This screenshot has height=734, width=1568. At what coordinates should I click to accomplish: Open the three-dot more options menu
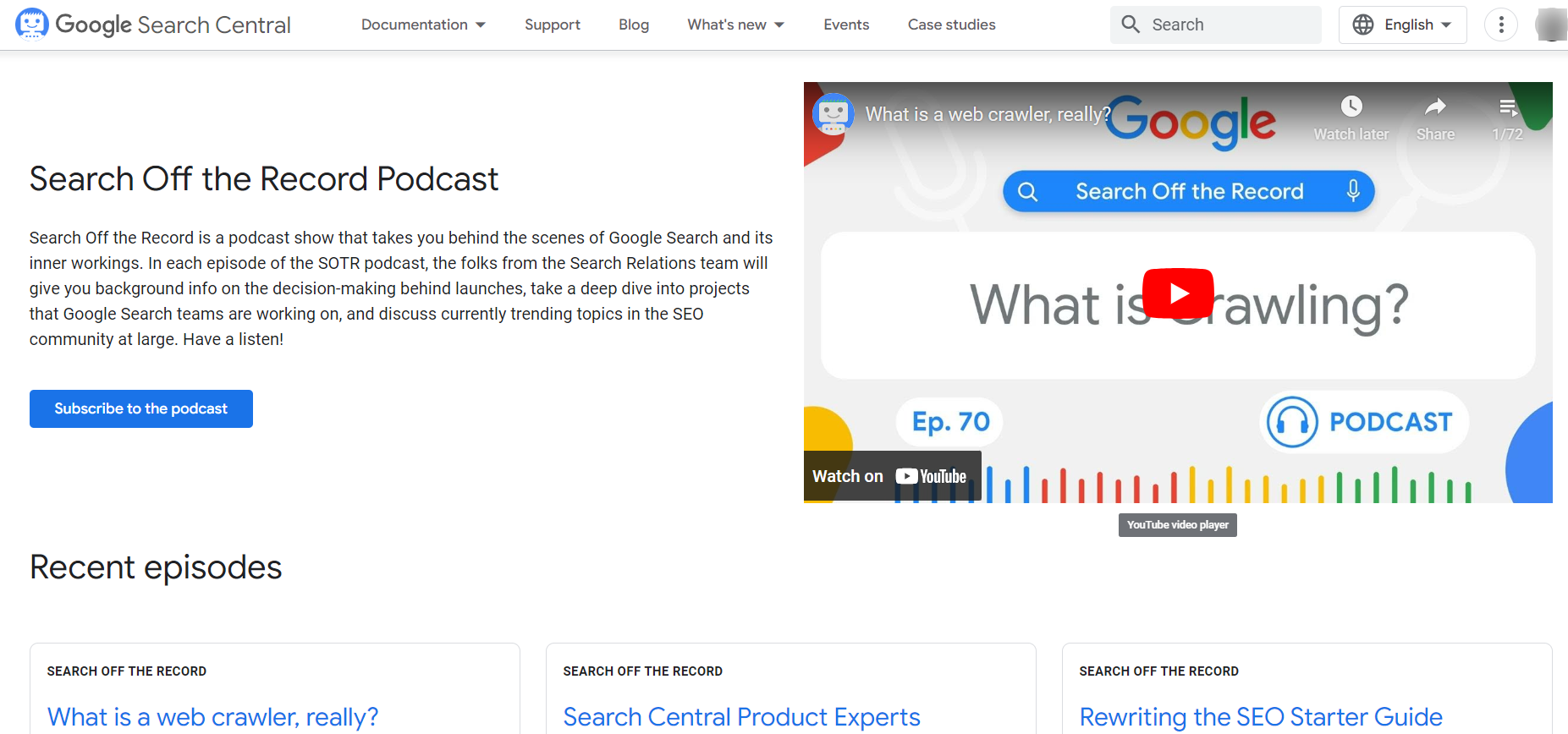pyautogui.click(x=1501, y=25)
